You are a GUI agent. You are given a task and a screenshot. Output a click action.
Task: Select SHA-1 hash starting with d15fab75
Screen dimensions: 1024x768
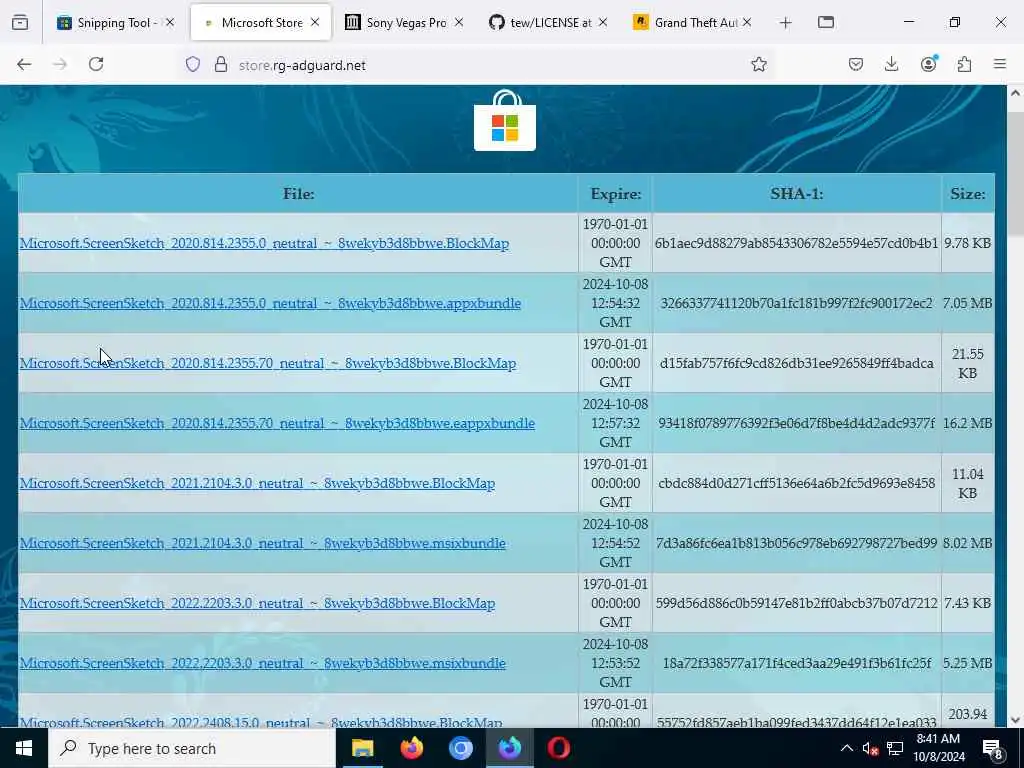796,363
